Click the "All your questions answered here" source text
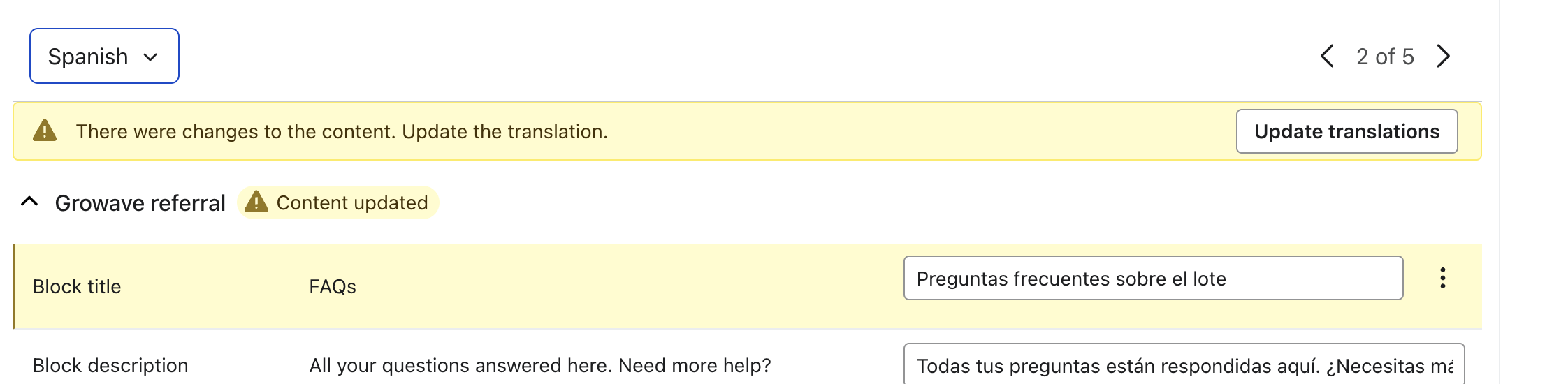1568x384 pixels. [539, 365]
